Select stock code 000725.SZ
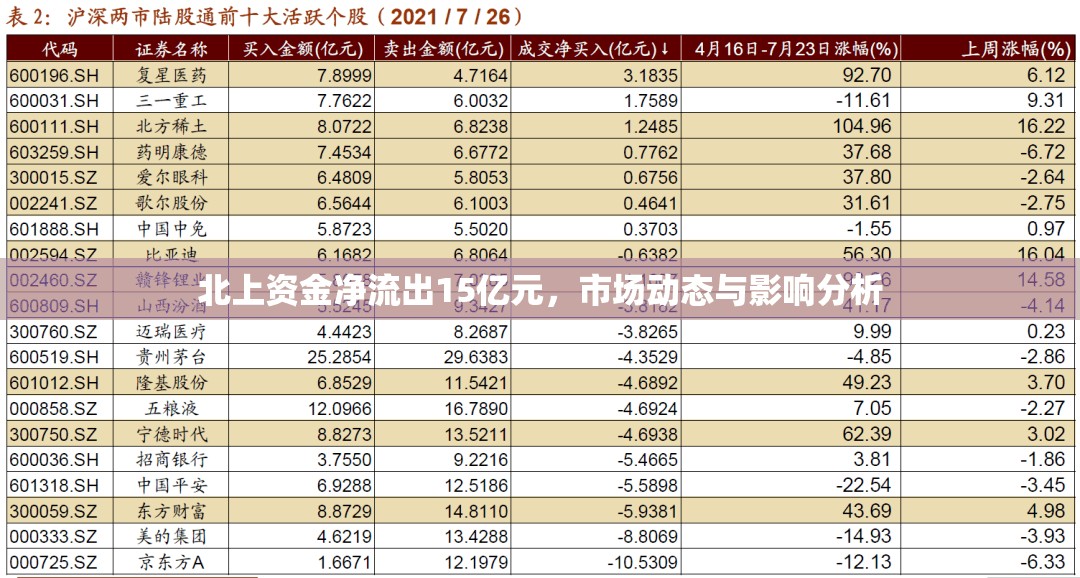The image size is (1080, 578). tap(54, 562)
